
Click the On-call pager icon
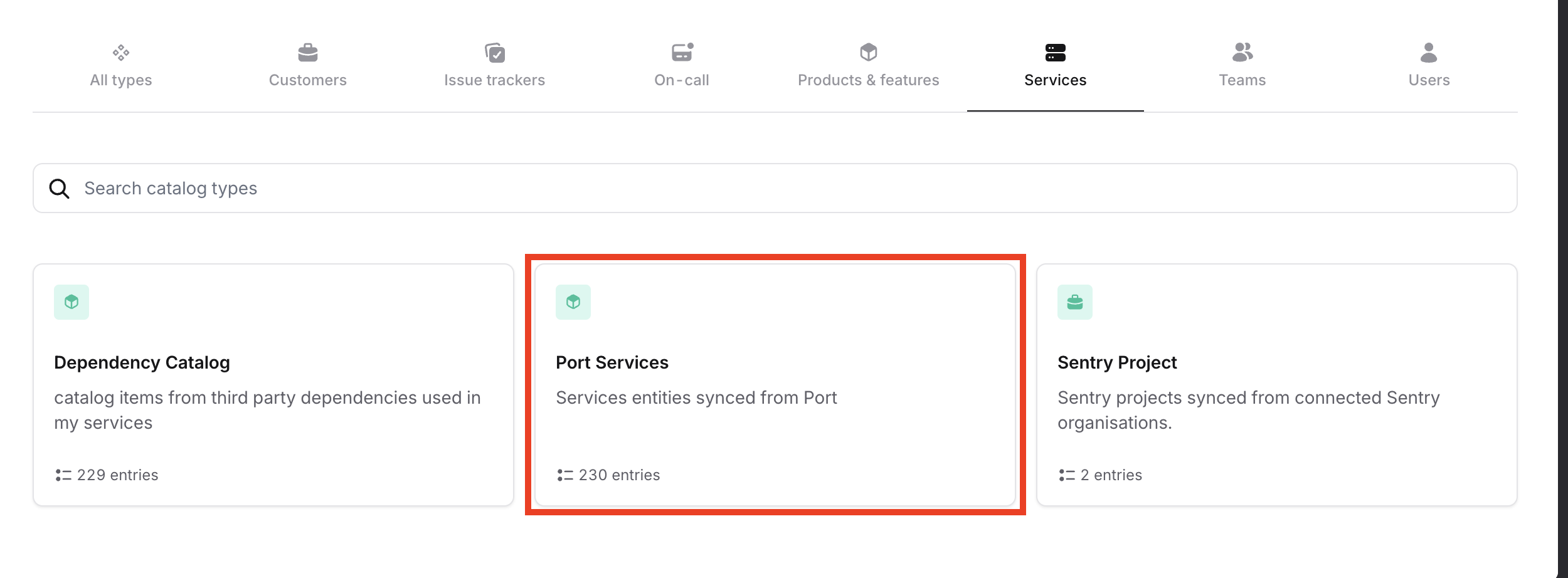click(682, 53)
